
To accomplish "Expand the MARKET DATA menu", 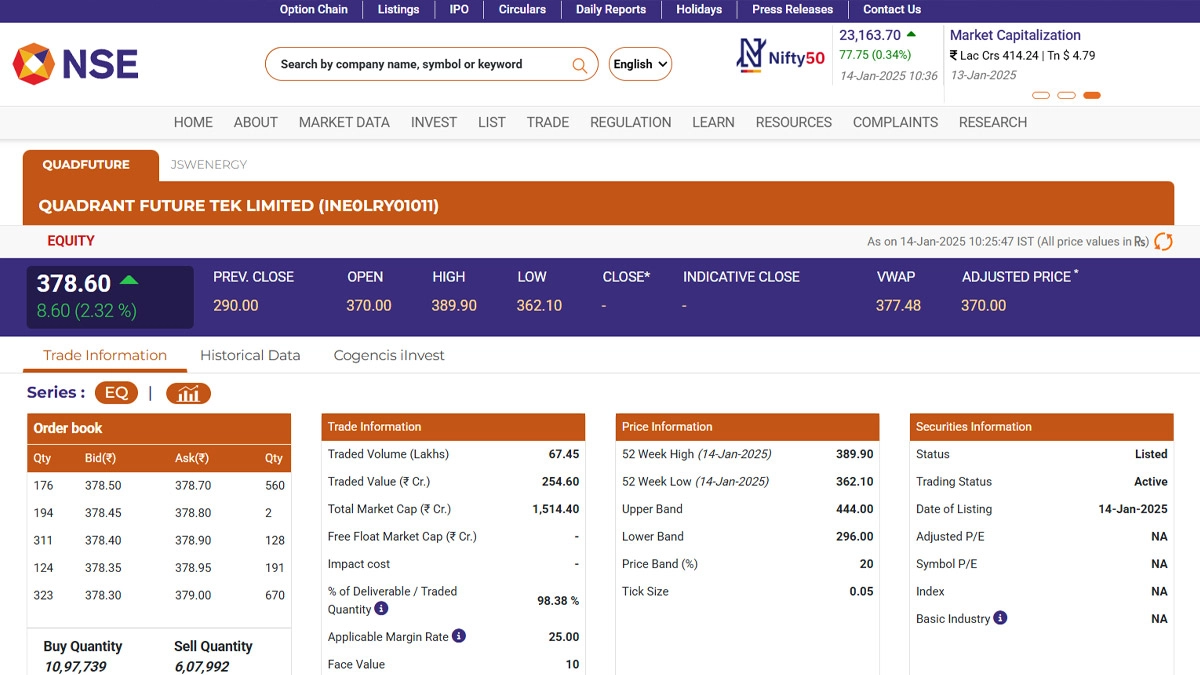I will tap(344, 122).
